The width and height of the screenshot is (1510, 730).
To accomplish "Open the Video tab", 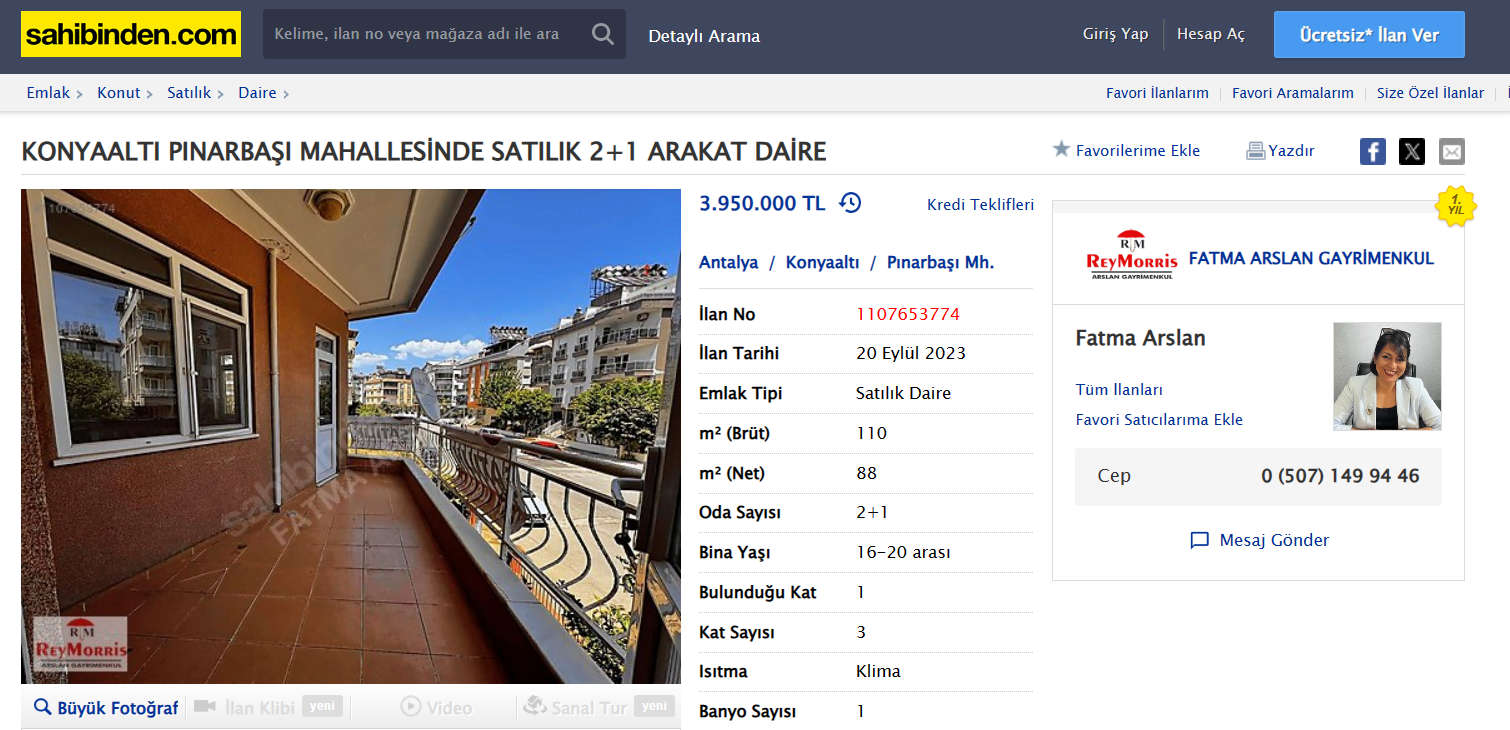I will (x=436, y=707).
